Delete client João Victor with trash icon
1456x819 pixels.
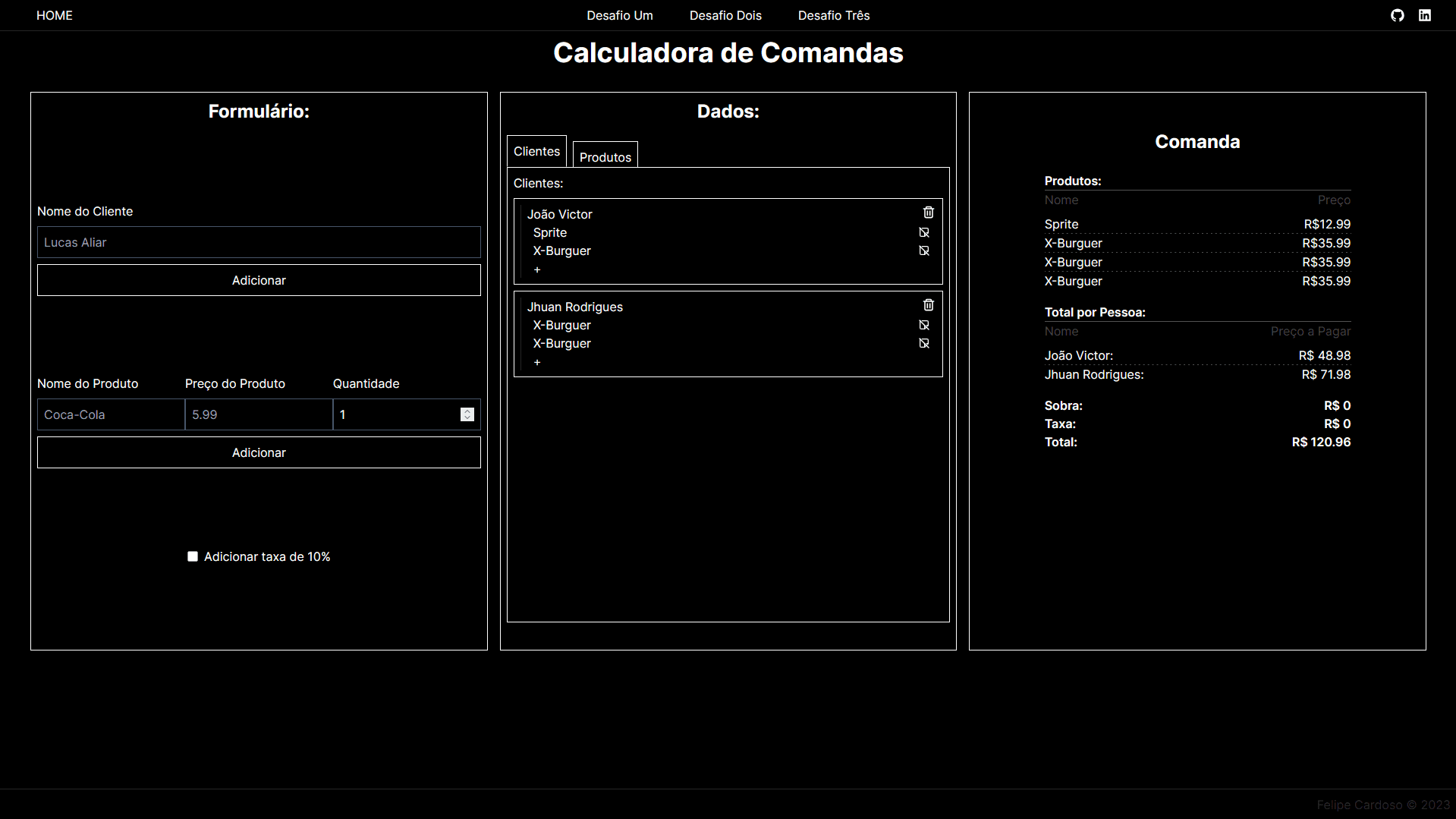point(928,213)
